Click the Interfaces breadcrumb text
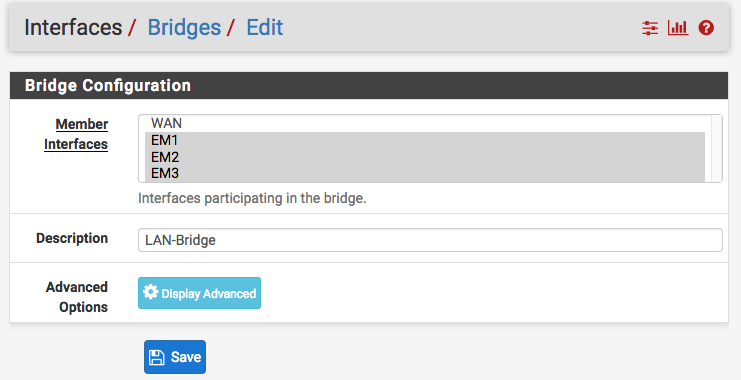Screen dimensions: 741x380 pos(73,27)
